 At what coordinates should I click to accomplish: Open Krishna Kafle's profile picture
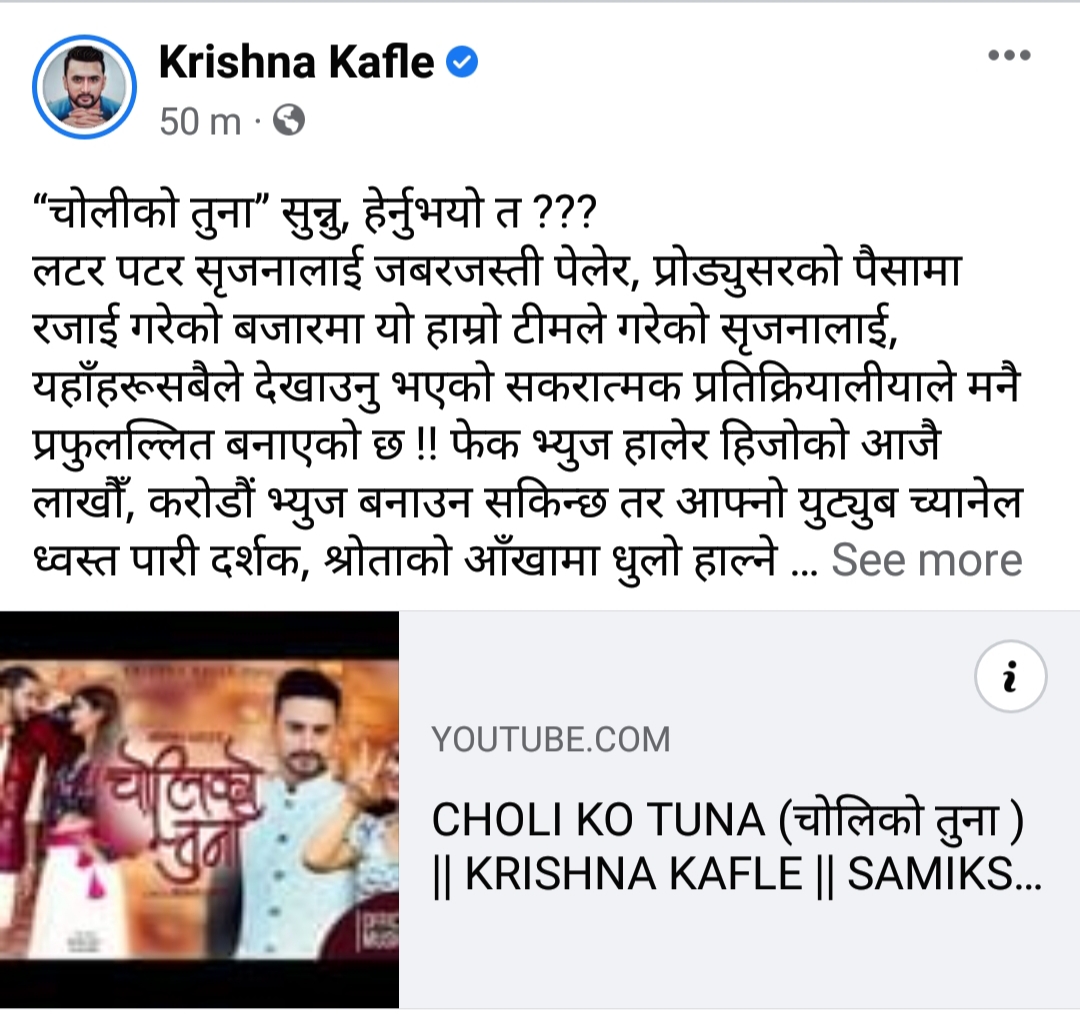click(x=84, y=87)
